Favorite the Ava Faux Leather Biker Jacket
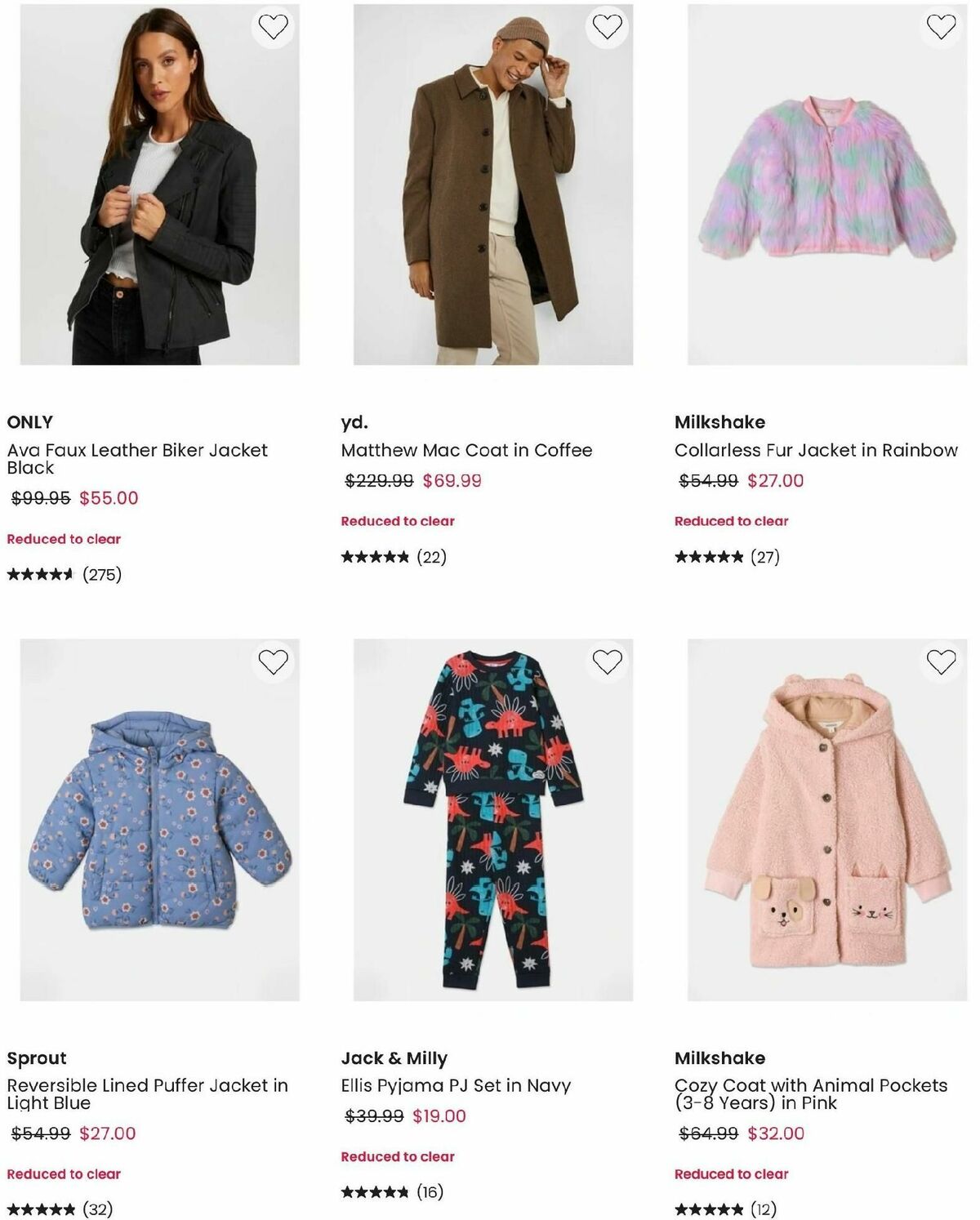The width and height of the screenshot is (980, 1220). 273,27
